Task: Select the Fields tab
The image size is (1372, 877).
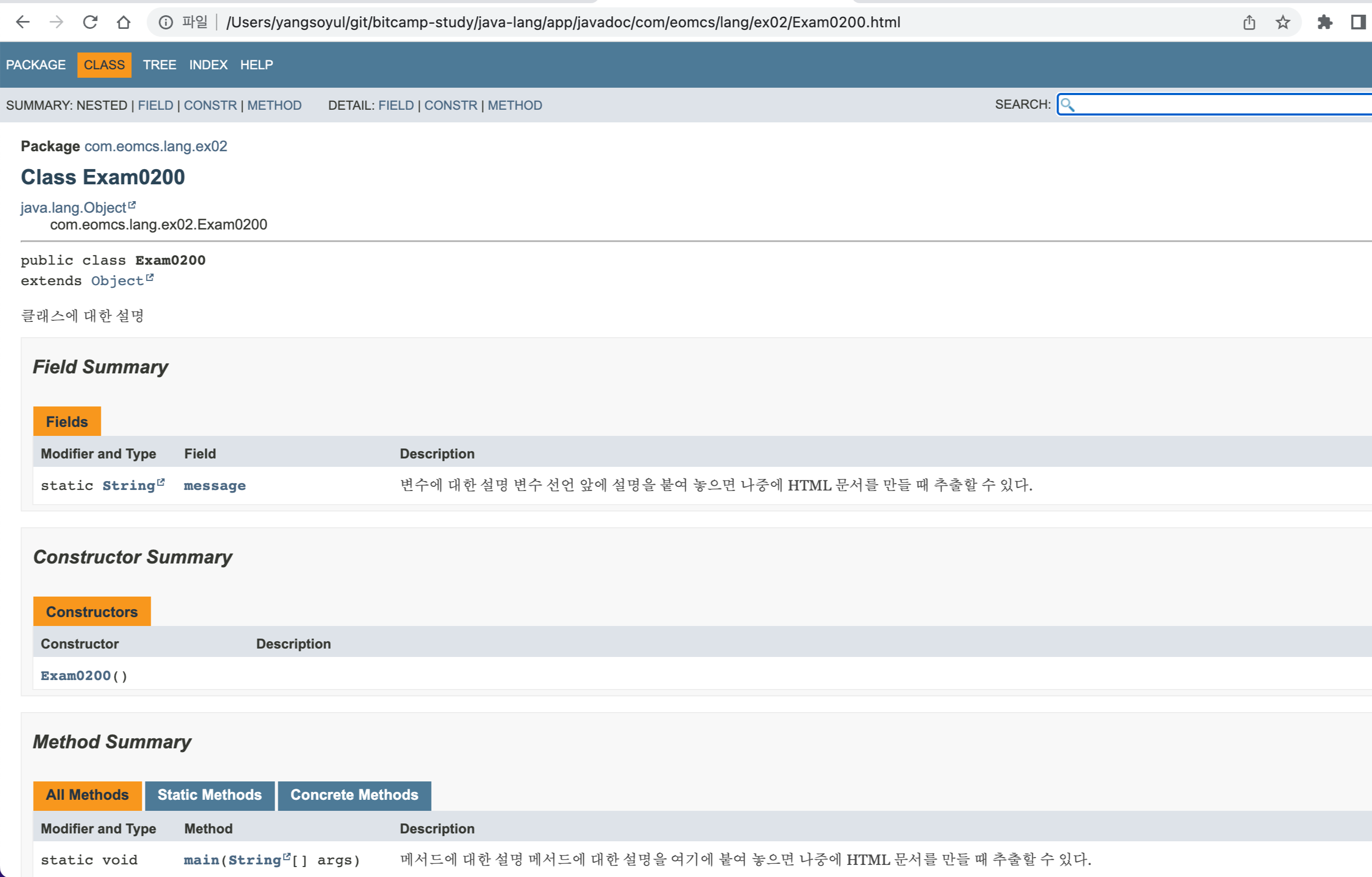Action: pyautogui.click(x=67, y=422)
